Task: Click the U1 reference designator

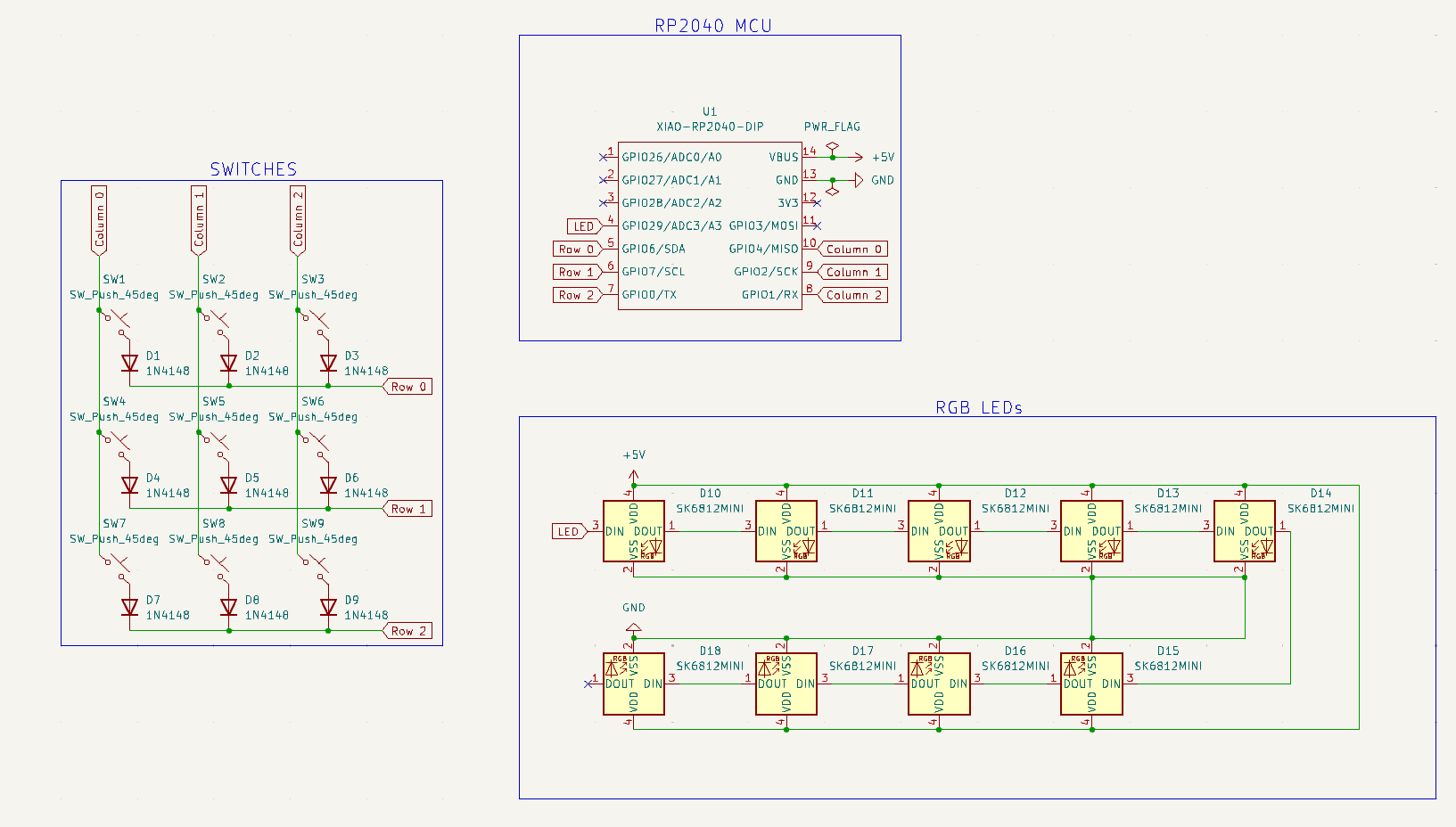Action: coord(710,111)
